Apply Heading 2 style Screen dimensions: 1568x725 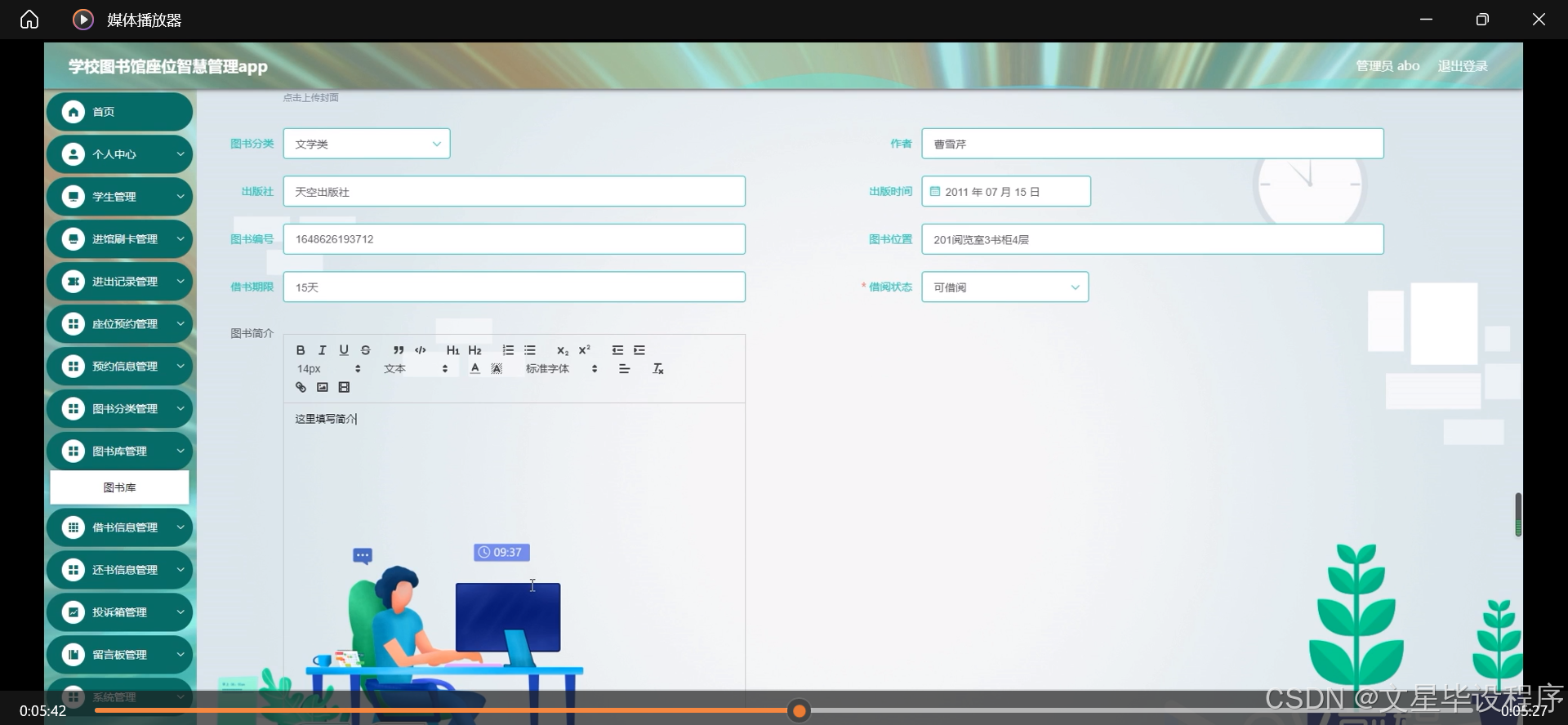[x=474, y=350]
